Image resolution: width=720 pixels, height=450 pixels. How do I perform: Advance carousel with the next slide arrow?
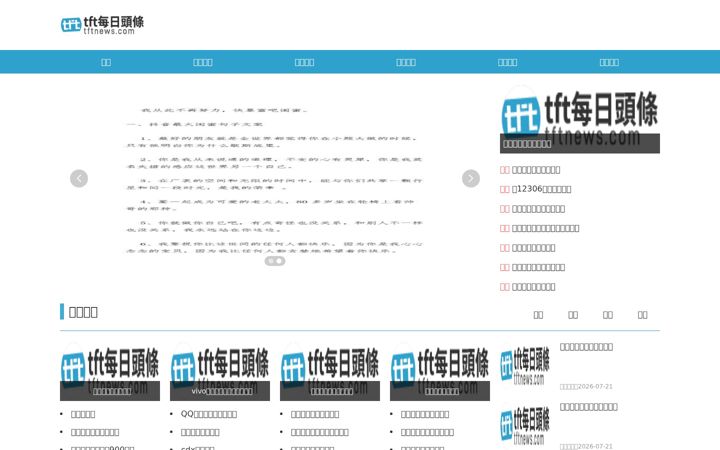pyautogui.click(x=471, y=178)
